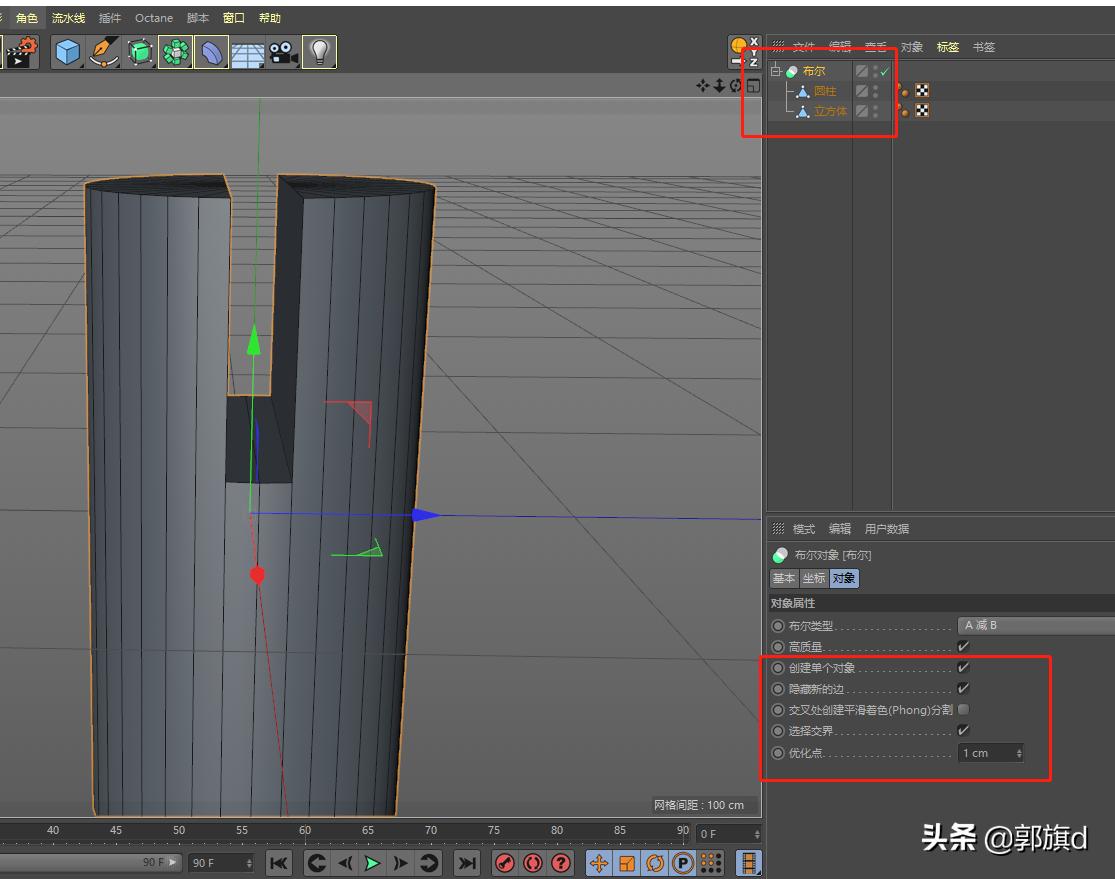The image size is (1115, 879).
Task: Enable 交叉处创建平滑着色(Phong)分割 checkbox
Action: click(x=964, y=709)
